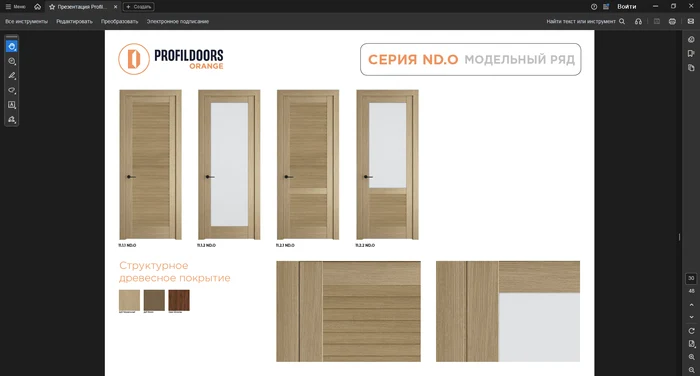This screenshot has height=376, width=700.
Task: Click the right pane collapse handle
Action: [x=679, y=237]
